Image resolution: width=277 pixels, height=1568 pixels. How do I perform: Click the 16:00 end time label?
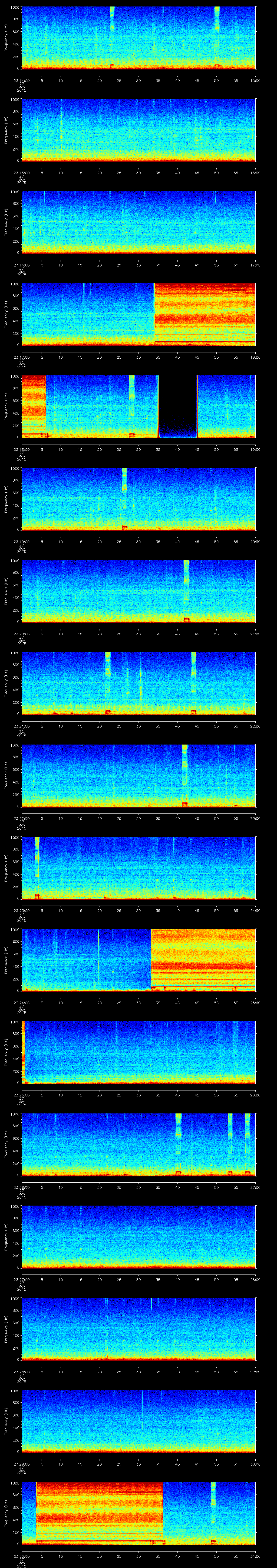click(x=256, y=173)
